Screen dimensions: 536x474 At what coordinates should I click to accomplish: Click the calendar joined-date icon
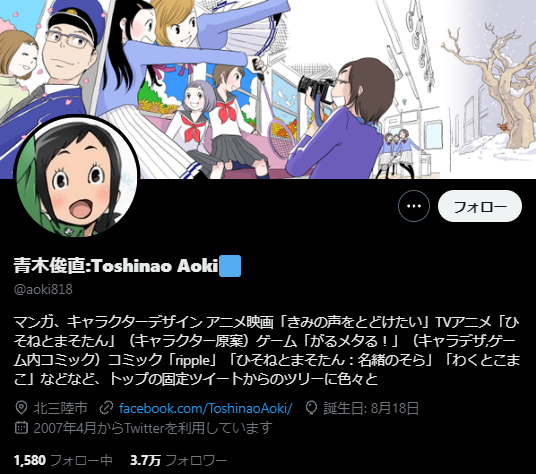coord(21,428)
